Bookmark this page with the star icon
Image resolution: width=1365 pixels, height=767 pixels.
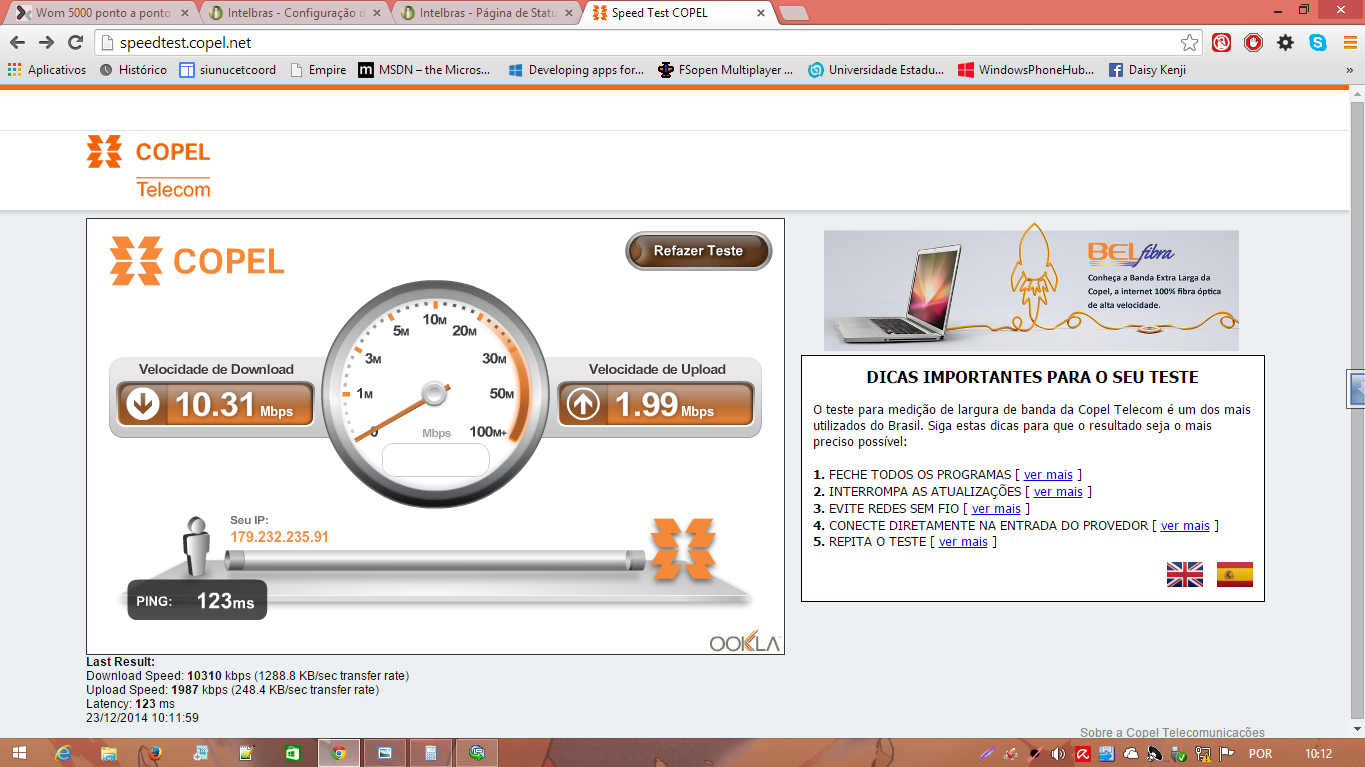pos(1189,42)
